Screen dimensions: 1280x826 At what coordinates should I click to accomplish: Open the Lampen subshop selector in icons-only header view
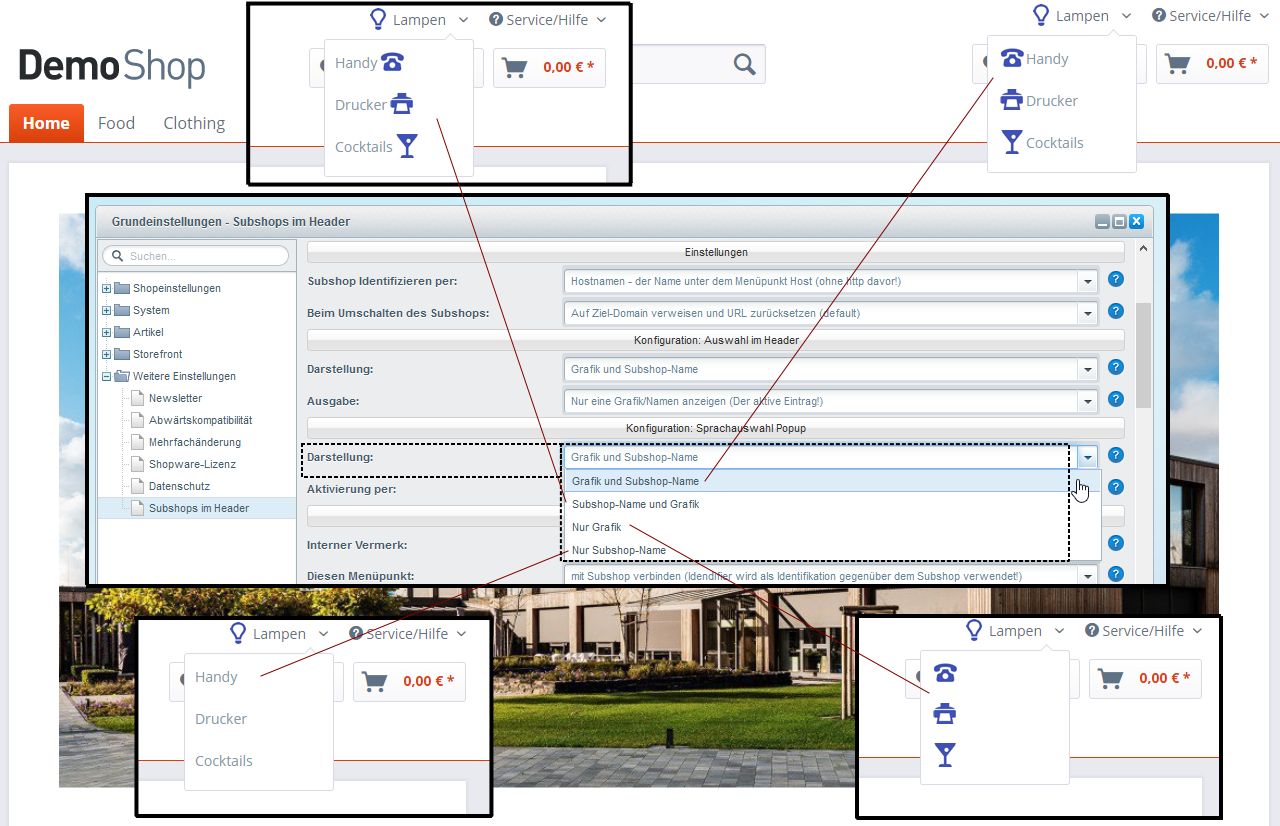tap(1015, 631)
